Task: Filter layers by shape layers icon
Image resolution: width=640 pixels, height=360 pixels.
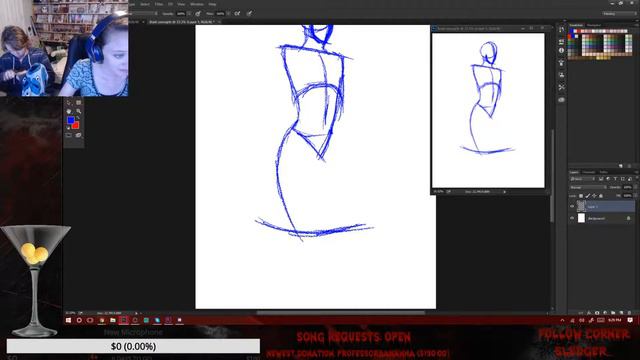Action: pos(623,179)
